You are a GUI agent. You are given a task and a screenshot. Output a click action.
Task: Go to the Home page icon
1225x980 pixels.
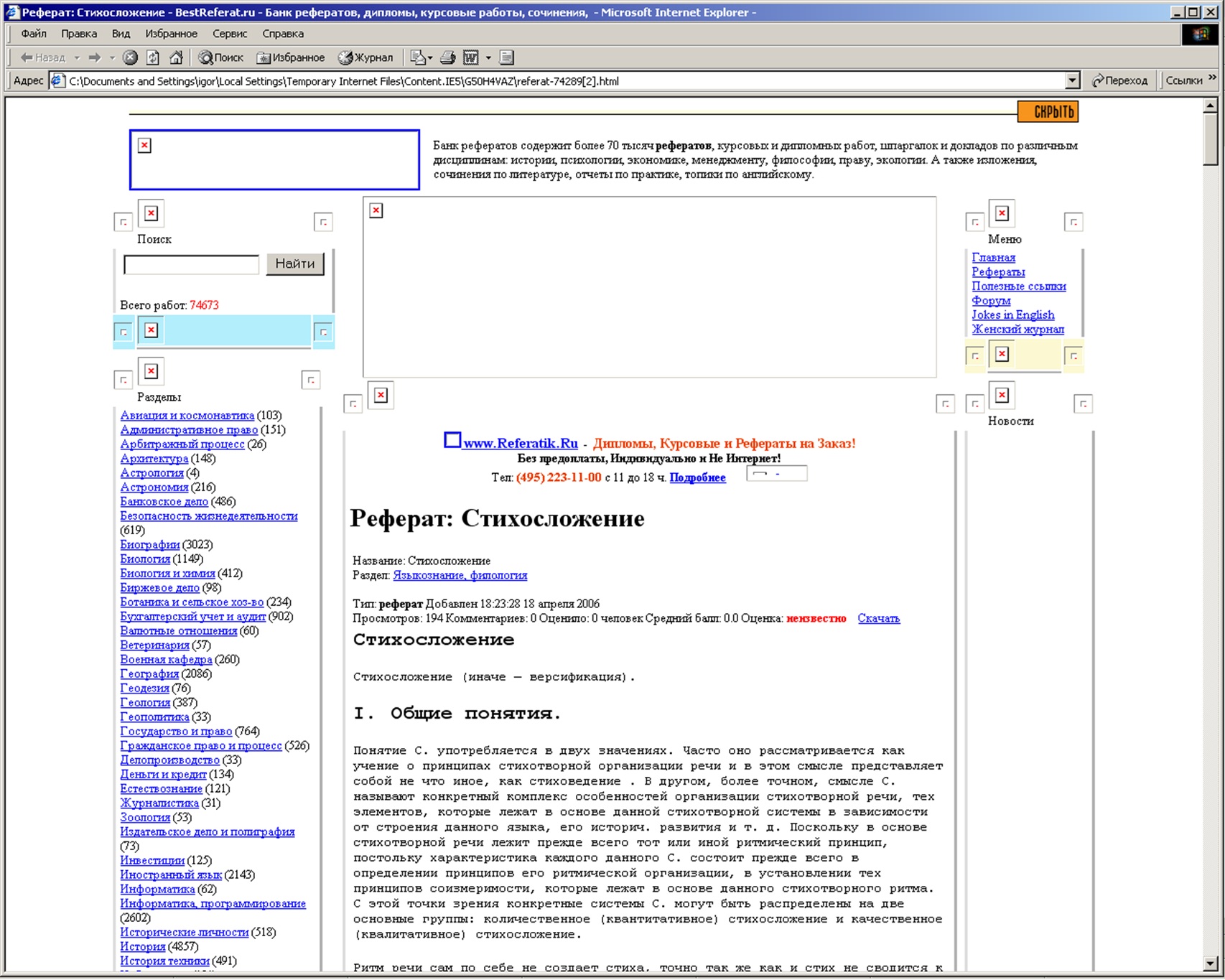[176, 57]
